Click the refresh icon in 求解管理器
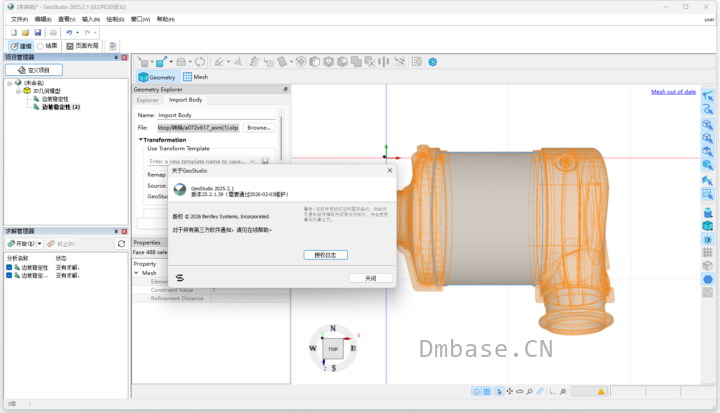This screenshot has height=413, width=720. click(x=121, y=243)
